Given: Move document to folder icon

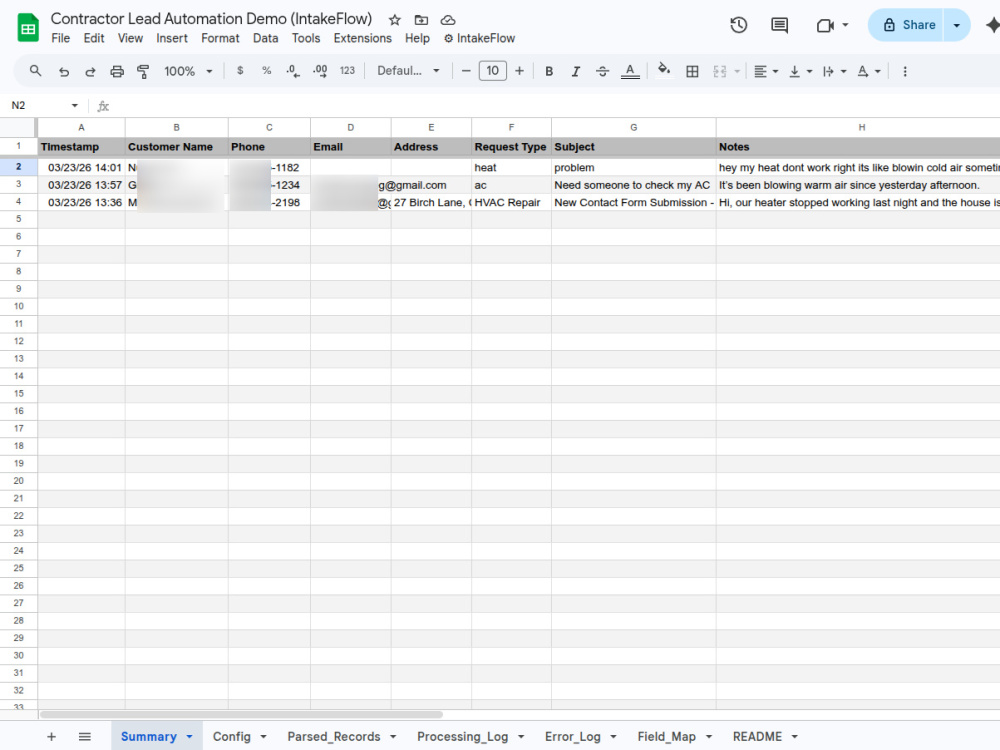Looking at the screenshot, I should pyautogui.click(x=422, y=20).
